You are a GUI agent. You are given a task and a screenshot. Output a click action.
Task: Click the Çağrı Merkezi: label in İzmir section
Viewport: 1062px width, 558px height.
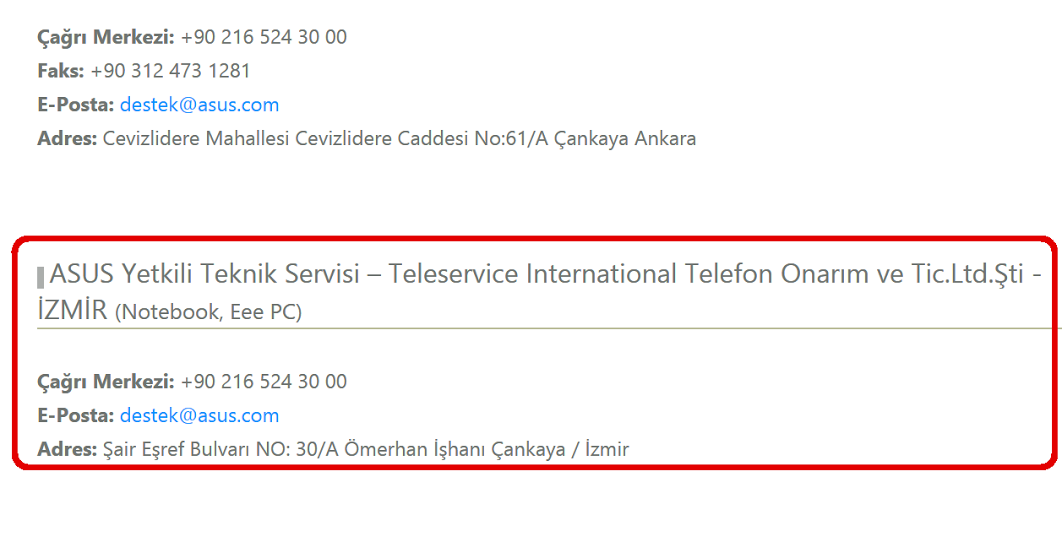click(106, 383)
